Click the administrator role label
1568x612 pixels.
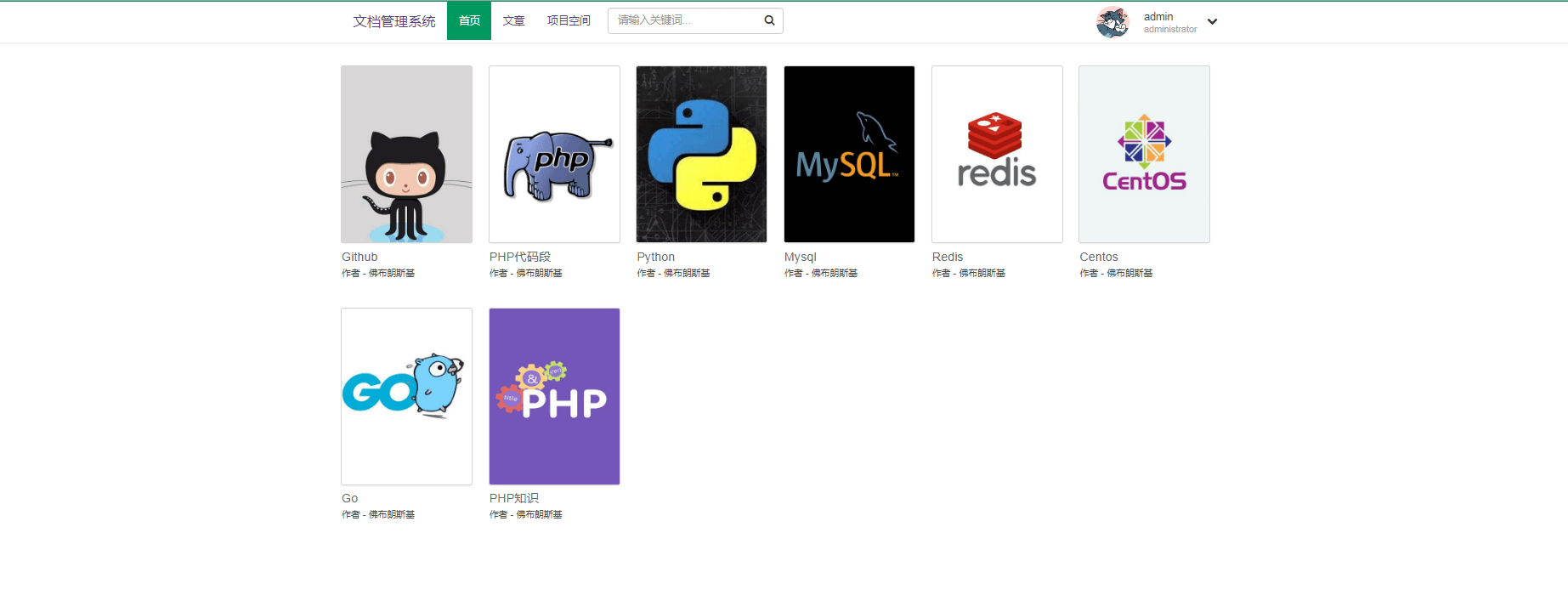point(1170,29)
